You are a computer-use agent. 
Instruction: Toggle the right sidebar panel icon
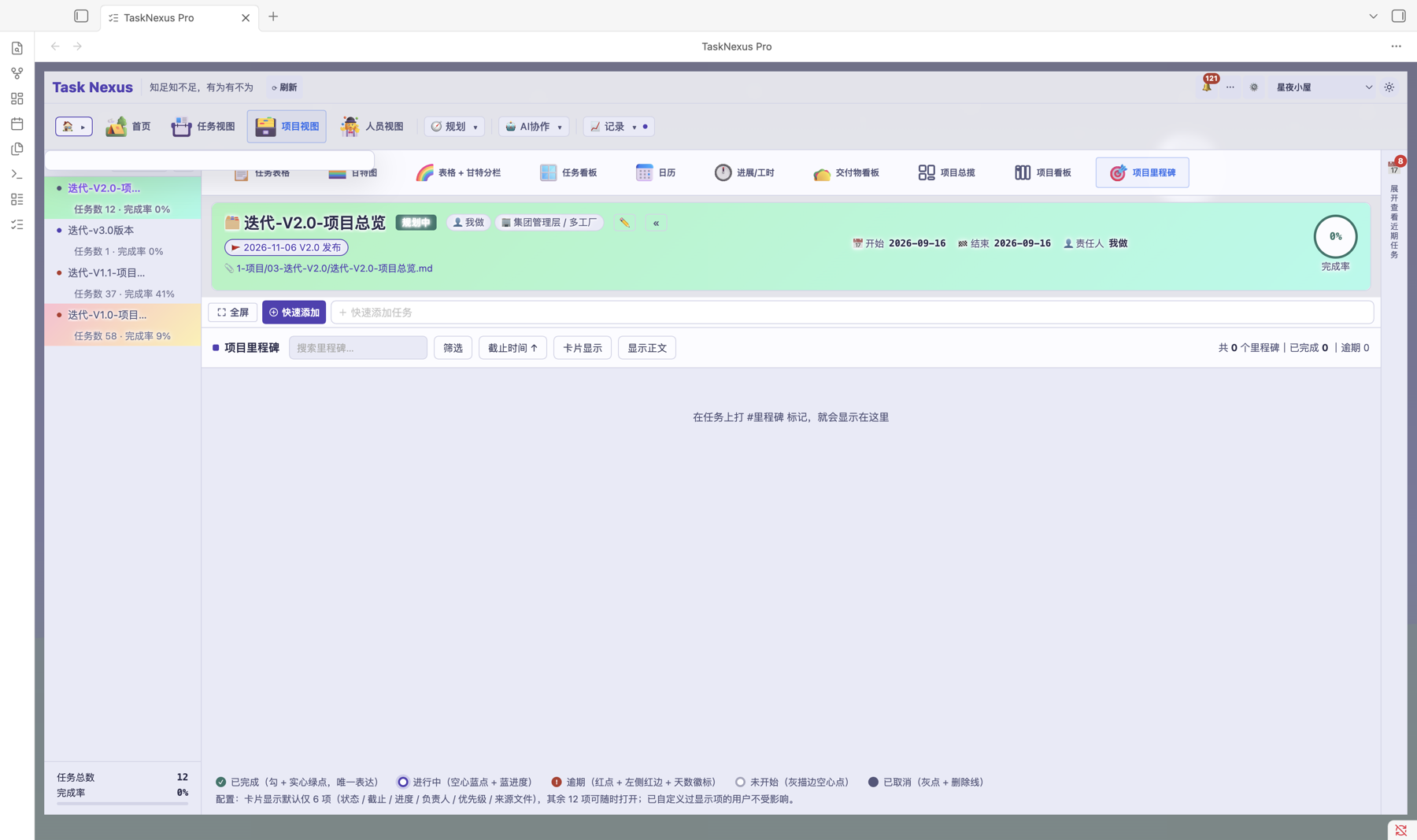coord(1398,16)
